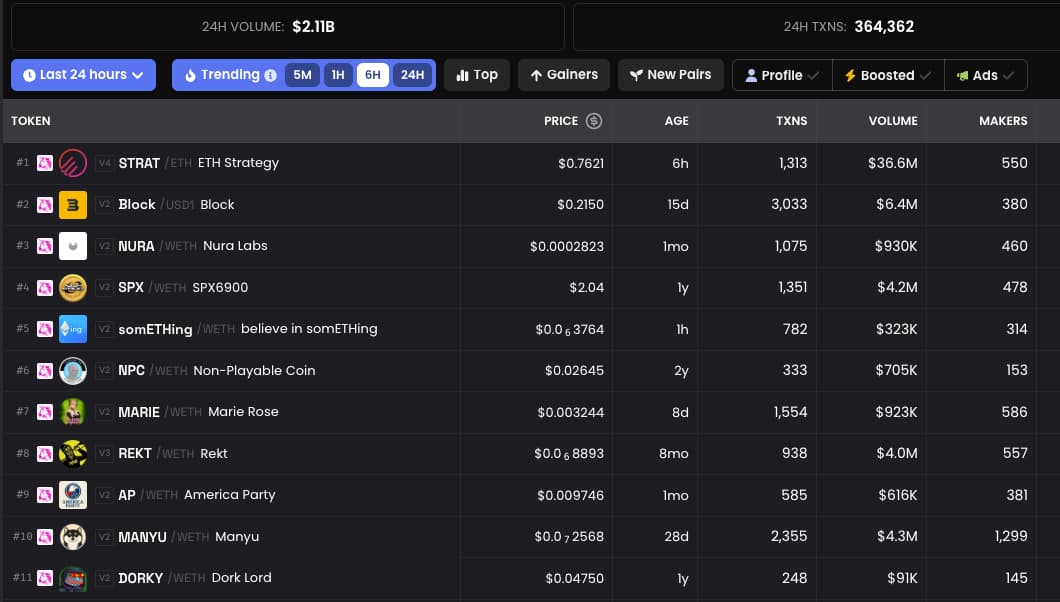The image size is (1060, 602).
Task: Click the Uniswap icon in NURA row
Action: [44, 246]
